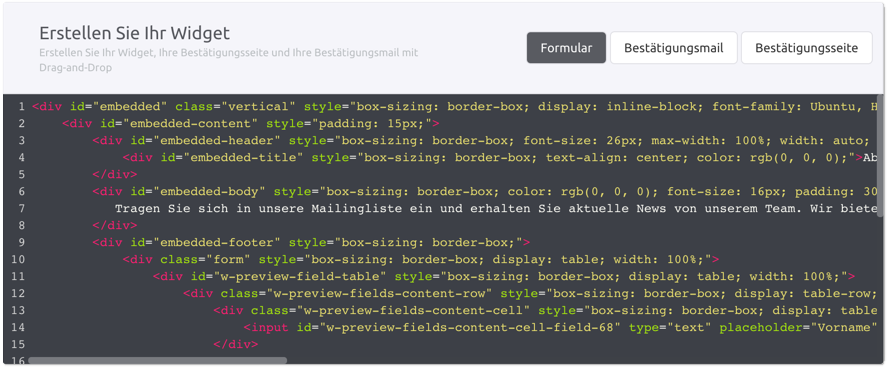Click the w-preview-field-table div line
Image resolution: width=887 pixels, height=368 pixels.
tap(503, 276)
